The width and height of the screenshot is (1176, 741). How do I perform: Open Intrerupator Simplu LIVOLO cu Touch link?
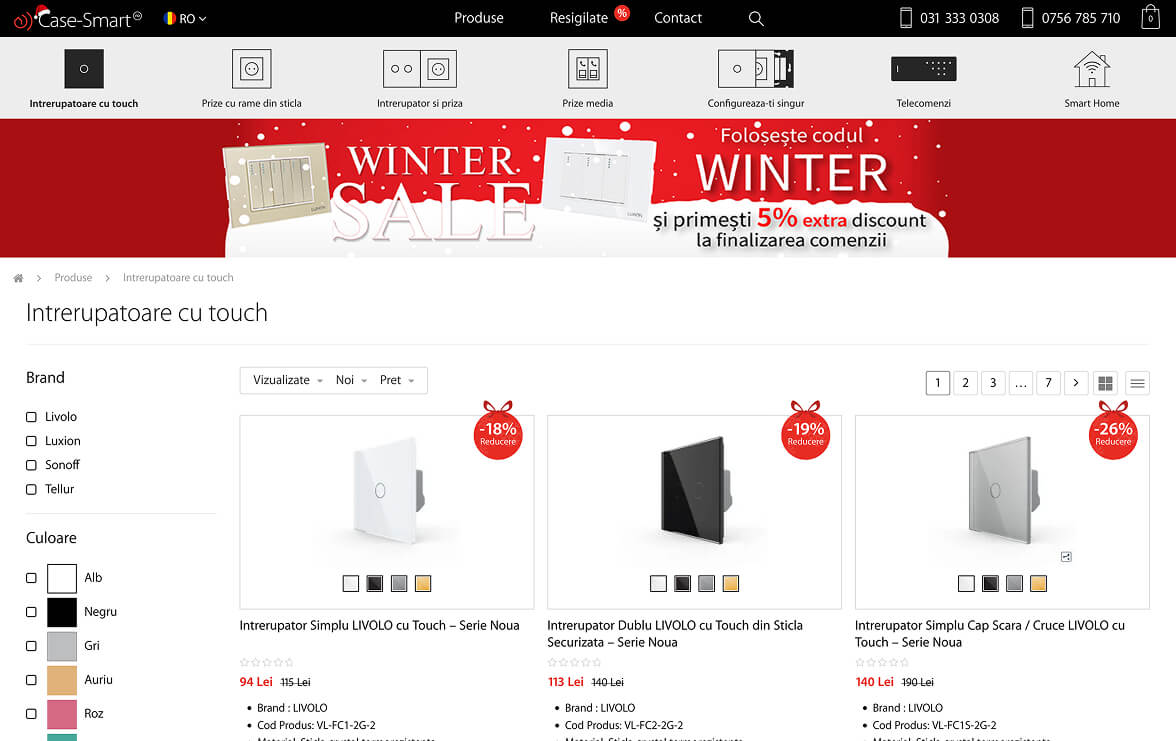(380, 626)
